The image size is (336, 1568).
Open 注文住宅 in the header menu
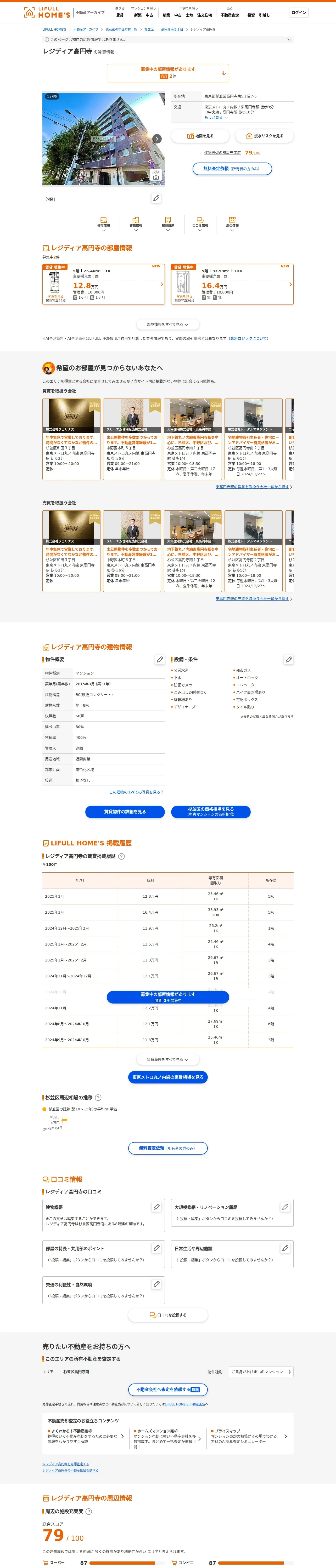(x=205, y=15)
